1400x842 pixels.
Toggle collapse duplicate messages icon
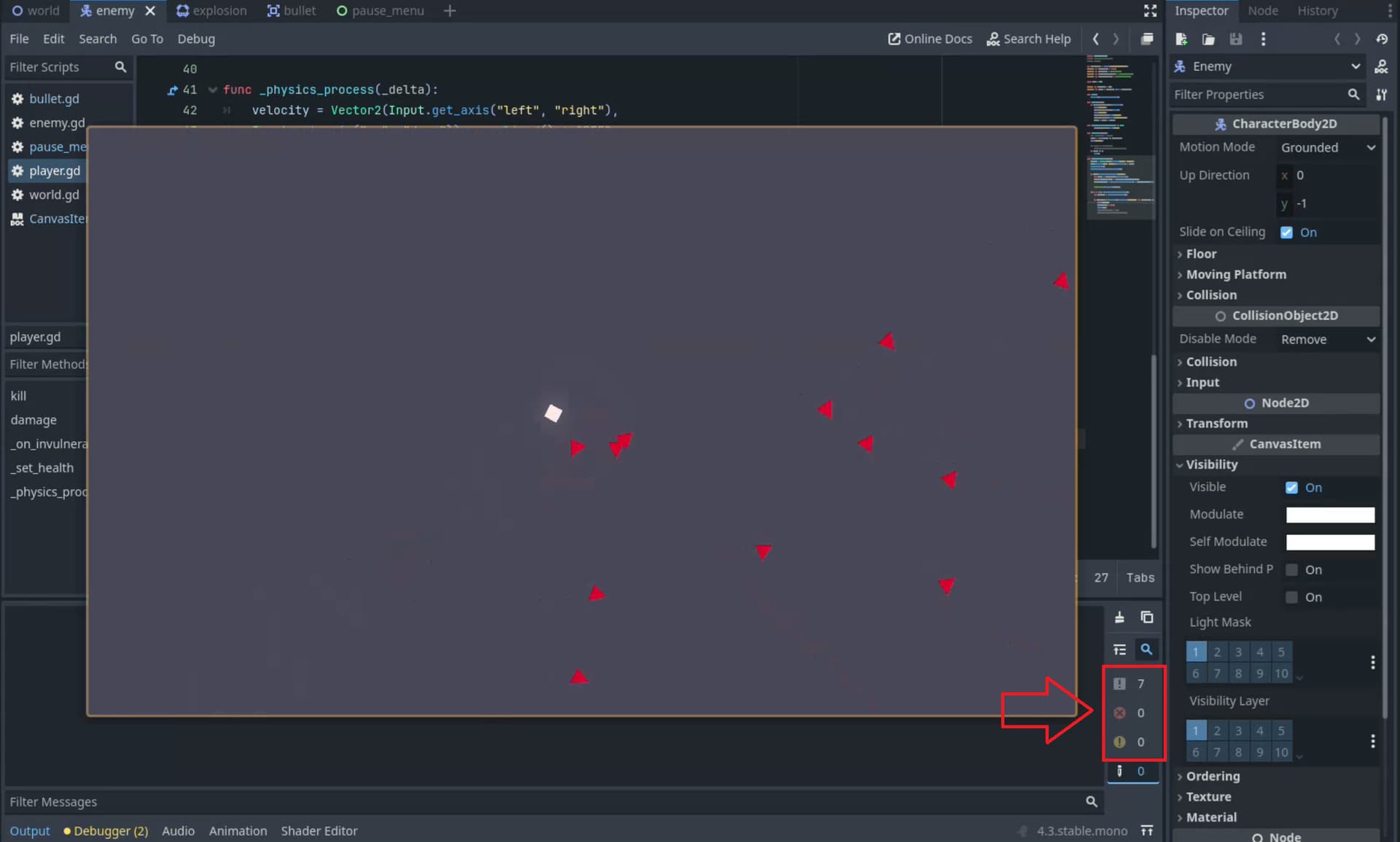click(x=1119, y=650)
